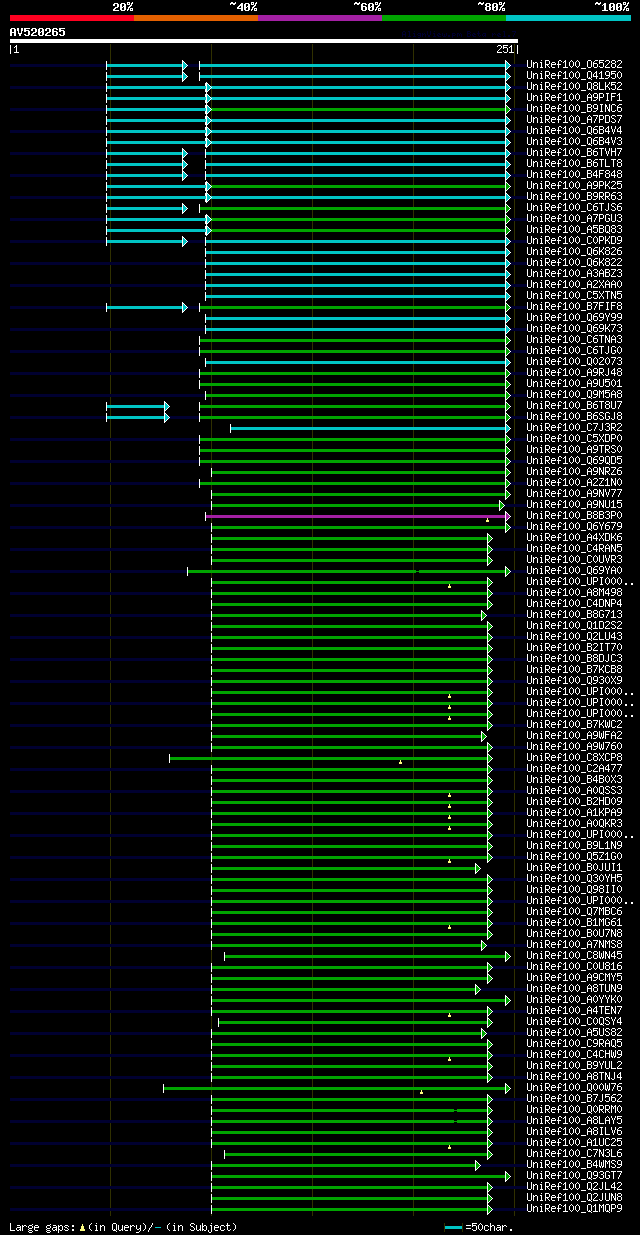The height and width of the screenshot is (1235, 640).
Task: Click the green ~80% identity legend segment
Action: [443, 18]
